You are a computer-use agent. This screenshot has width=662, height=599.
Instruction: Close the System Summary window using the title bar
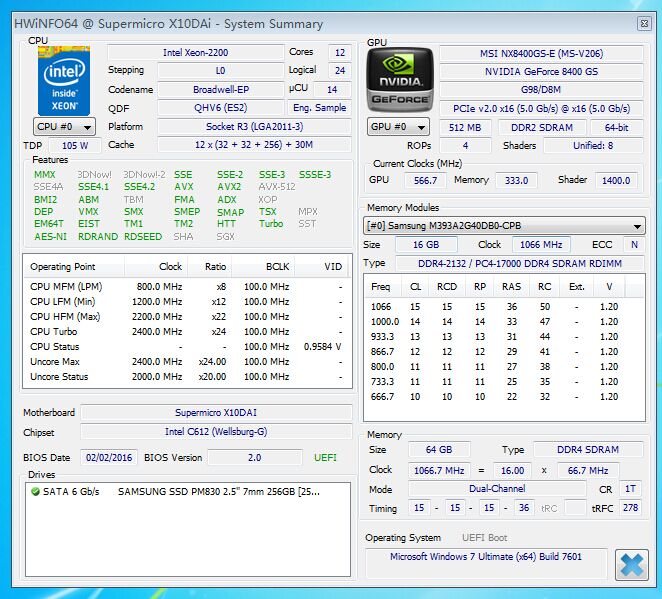click(644, 24)
